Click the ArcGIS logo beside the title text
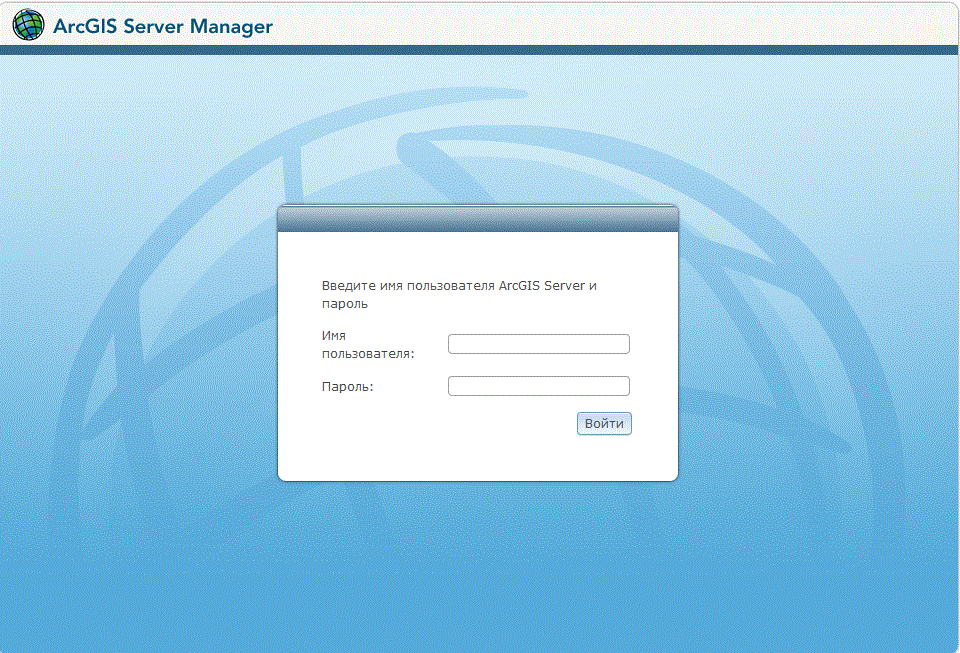This screenshot has height=653, width=960. tap(26, 25)
